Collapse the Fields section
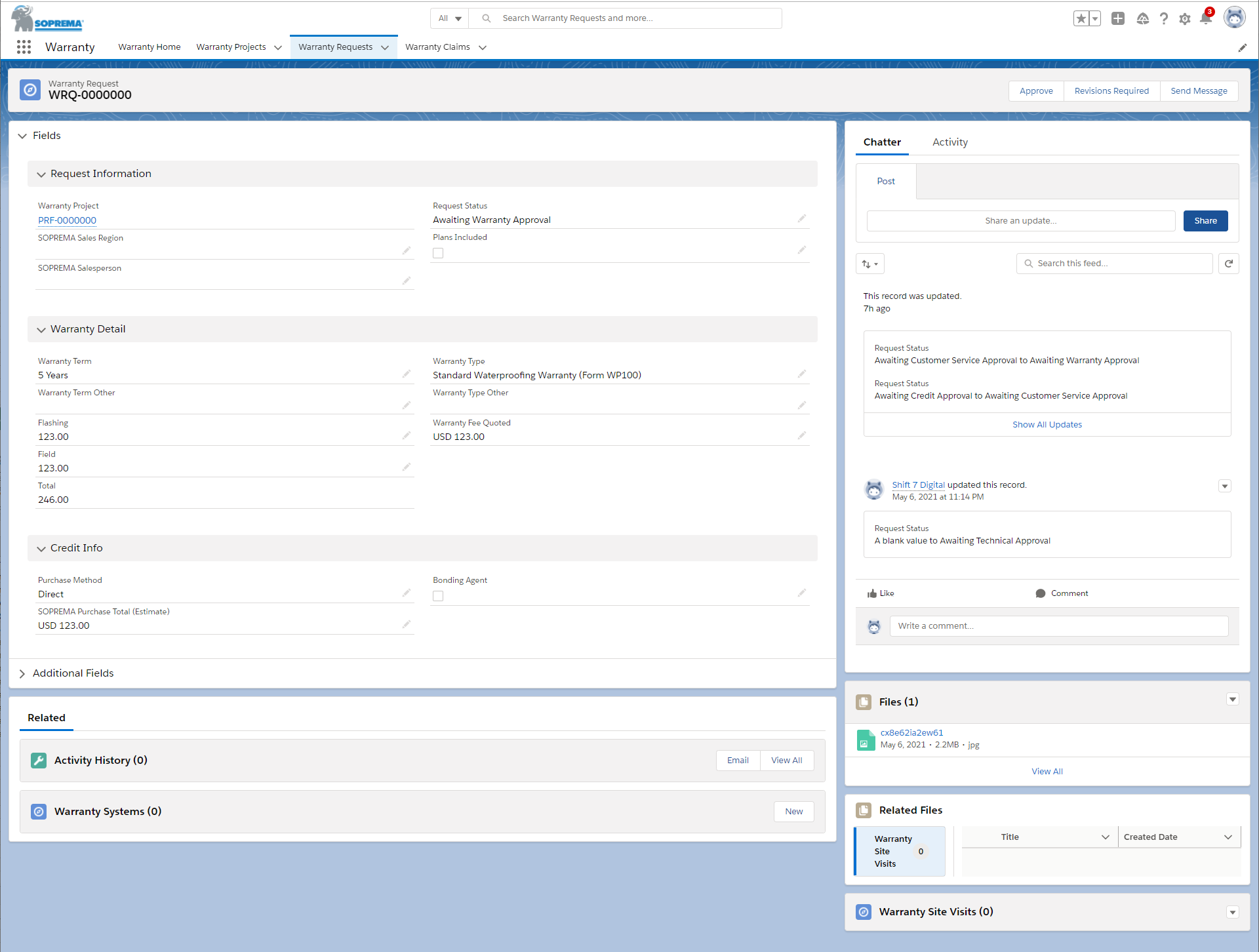 pyautogui.click(x=22, y=136)
